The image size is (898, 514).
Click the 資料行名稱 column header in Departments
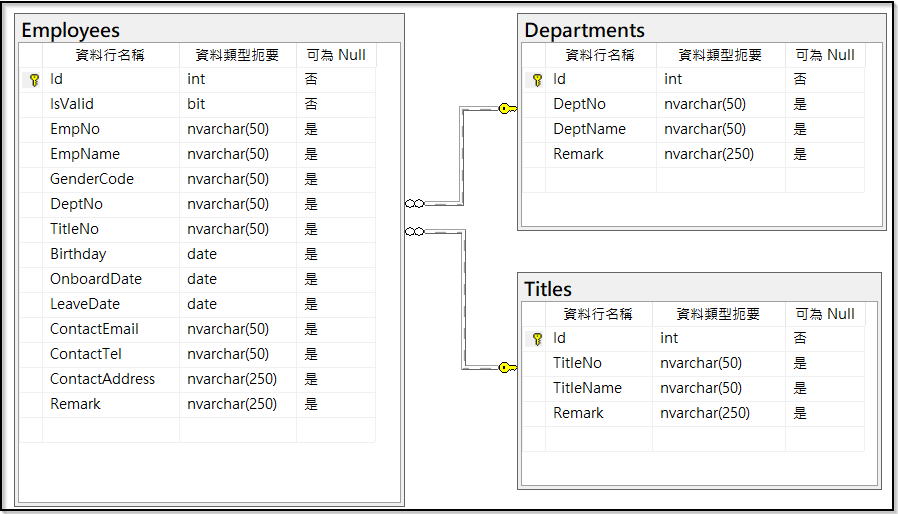[x=600, y=55]
